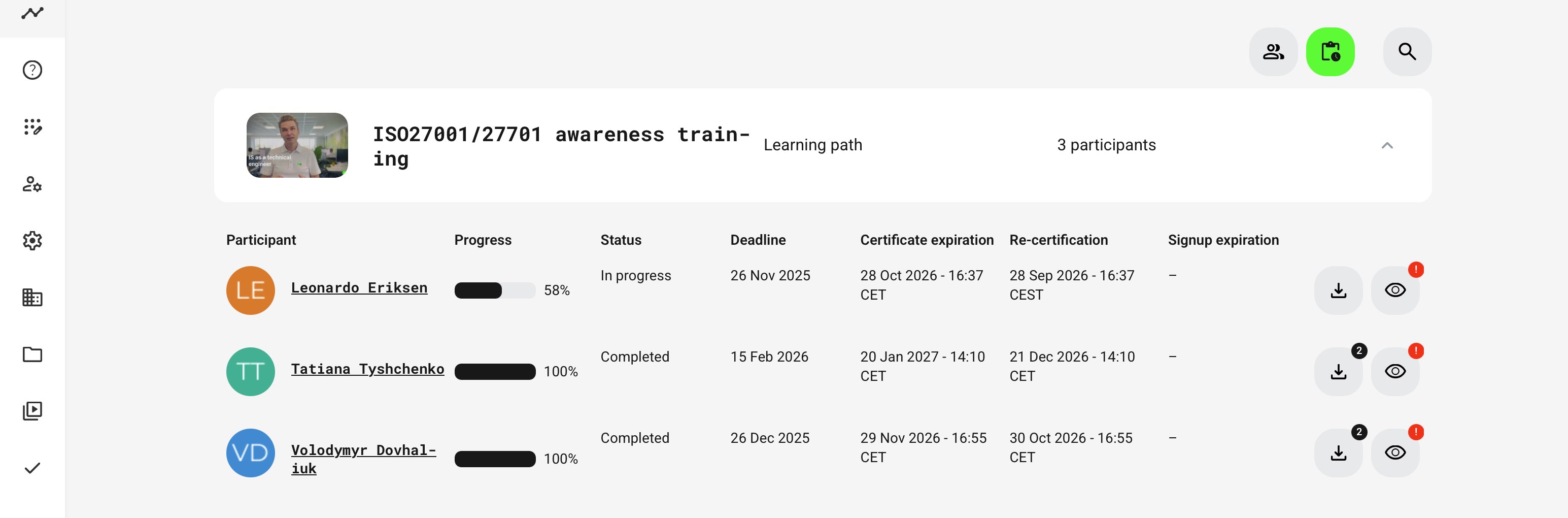1568x518 pixels.
Task: Click Leonardo Eriksen's 58% progress bar
Action: 494,290
